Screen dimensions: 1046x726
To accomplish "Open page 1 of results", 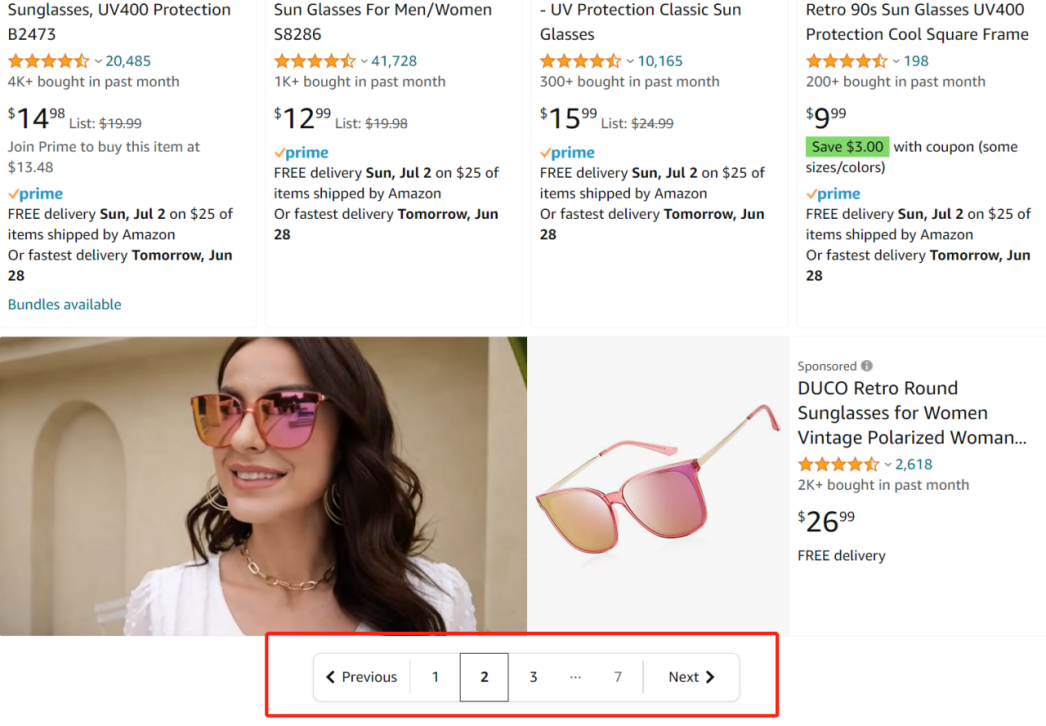I will coord(435,677).
